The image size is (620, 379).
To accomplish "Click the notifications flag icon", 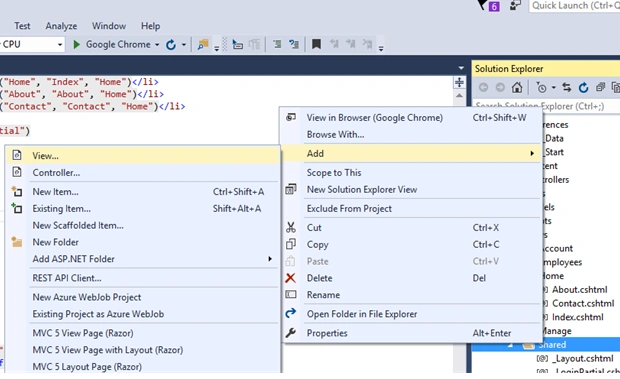I will (483, 5).
